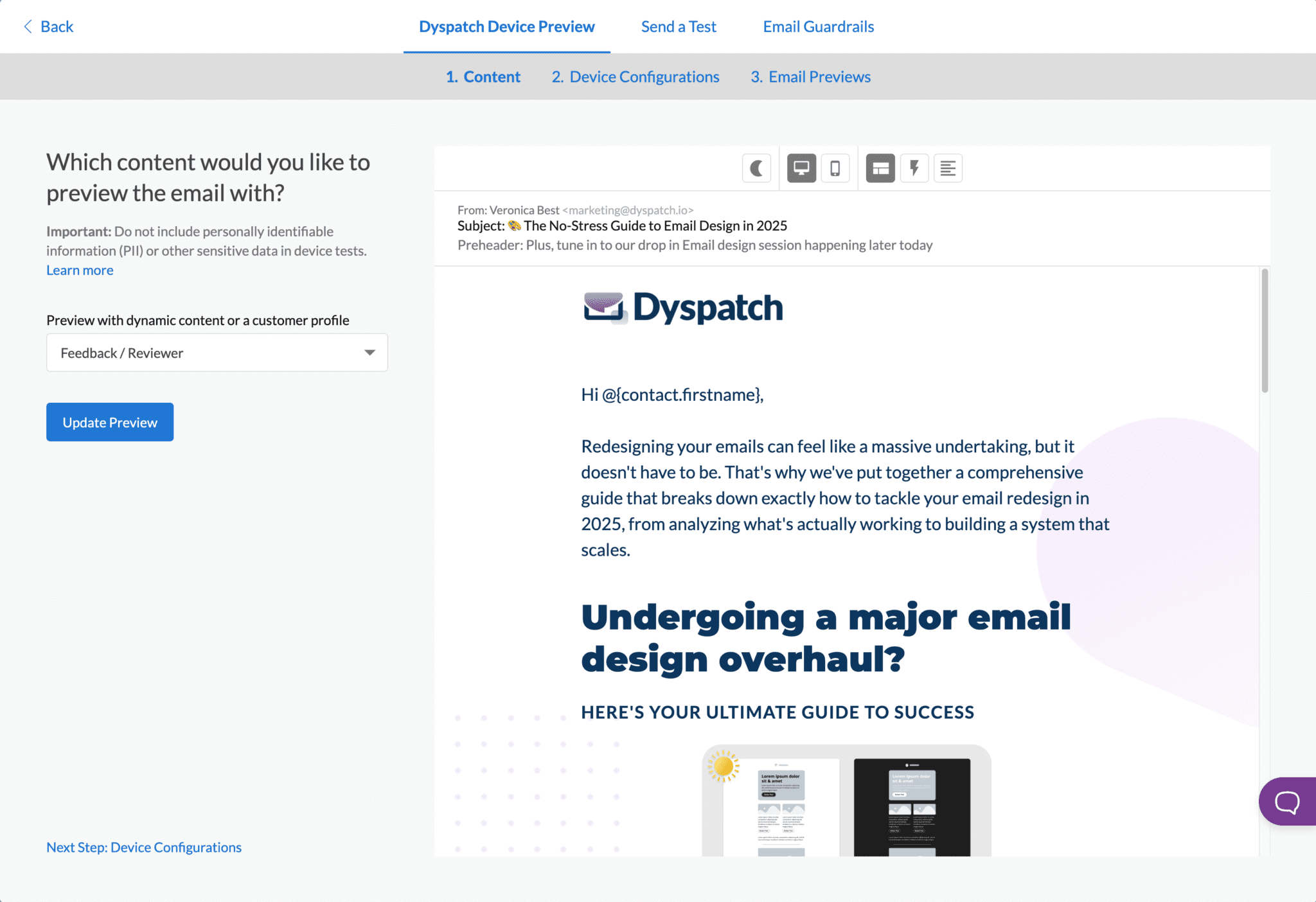Image resolution: width=1316 pixels, height=902 pixels.
Task: Go to Next Step: Device Configurations
Action: click(143, 847)
